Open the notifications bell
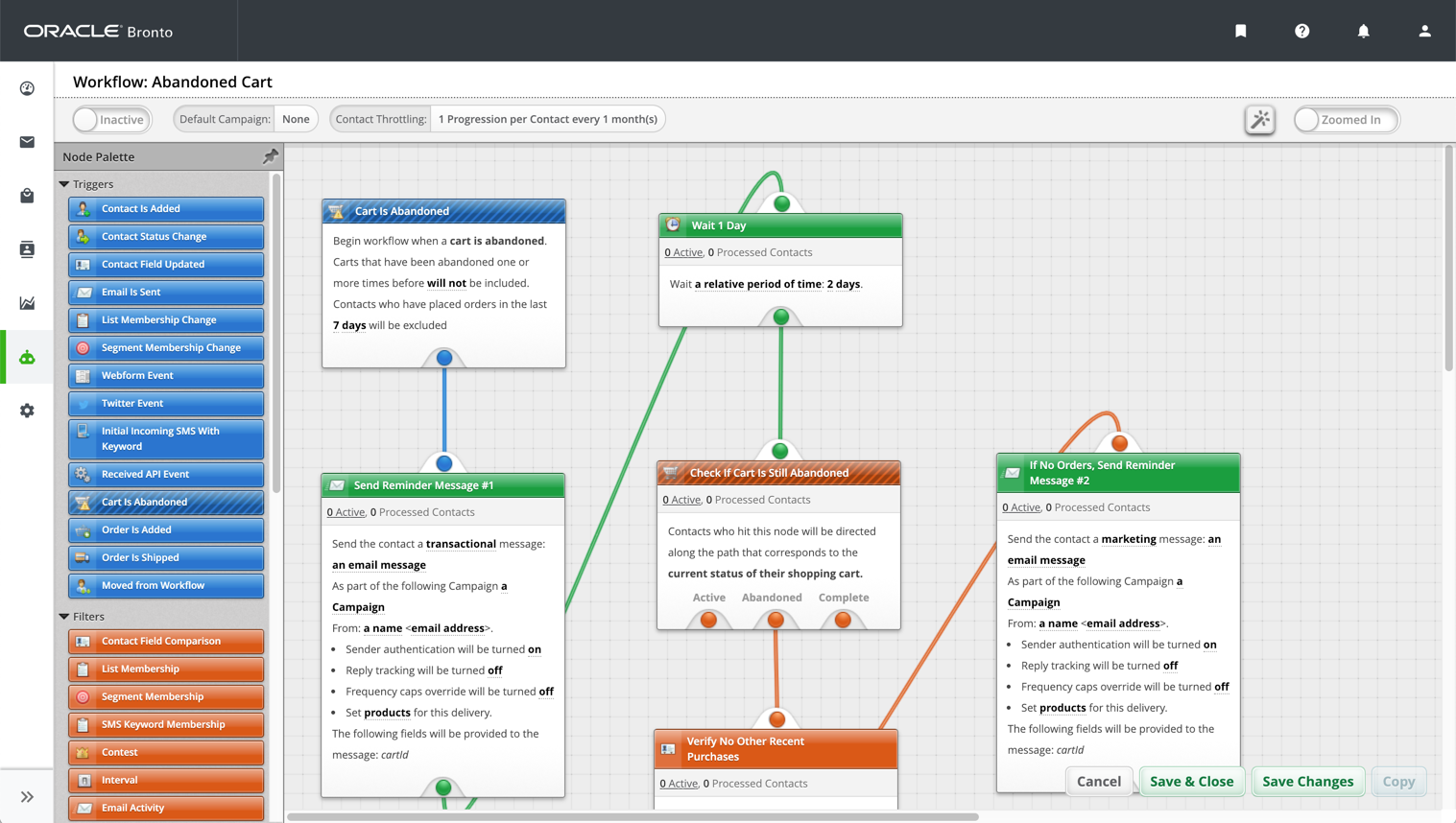The image size is (1456, 823). click(x=1363, y=31)
